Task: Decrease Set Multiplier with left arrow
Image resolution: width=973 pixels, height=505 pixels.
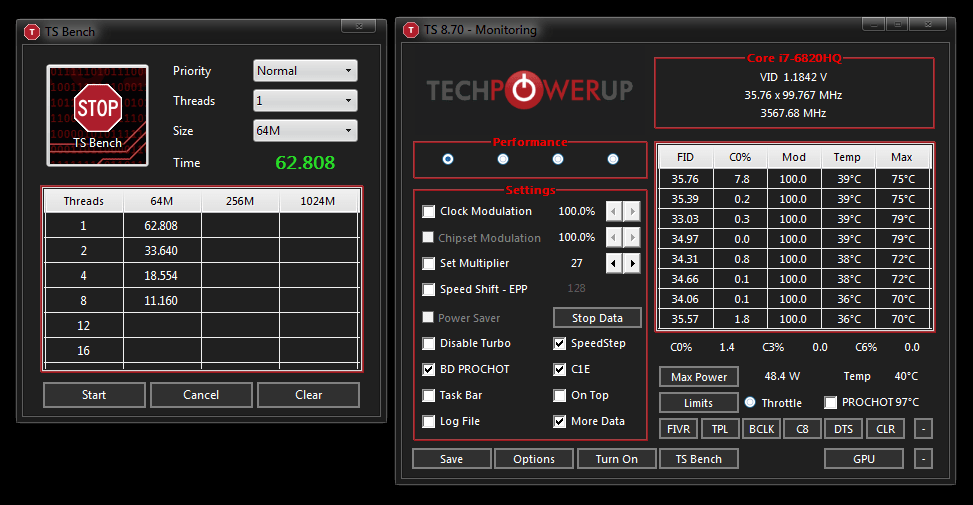Action: tap(614, 264)
